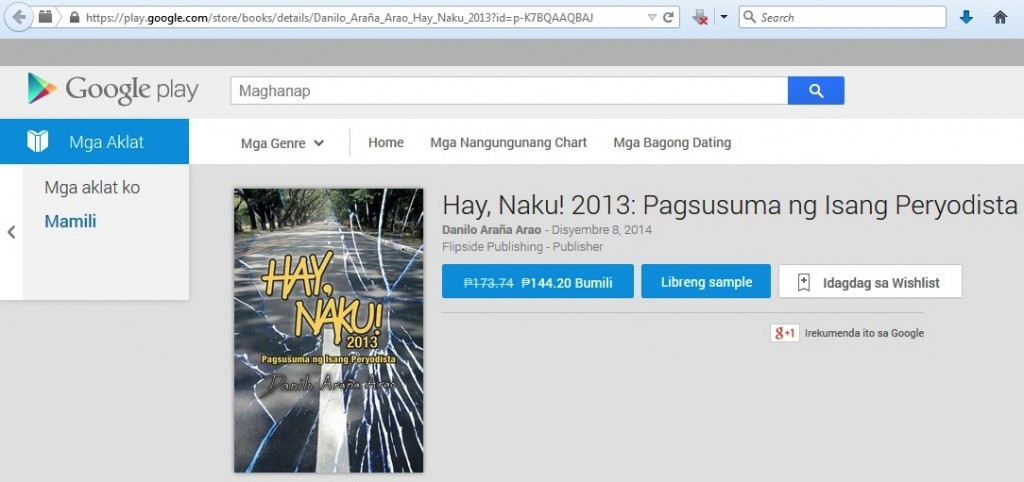Select Mamili in the sidebar

coord(71,221)
